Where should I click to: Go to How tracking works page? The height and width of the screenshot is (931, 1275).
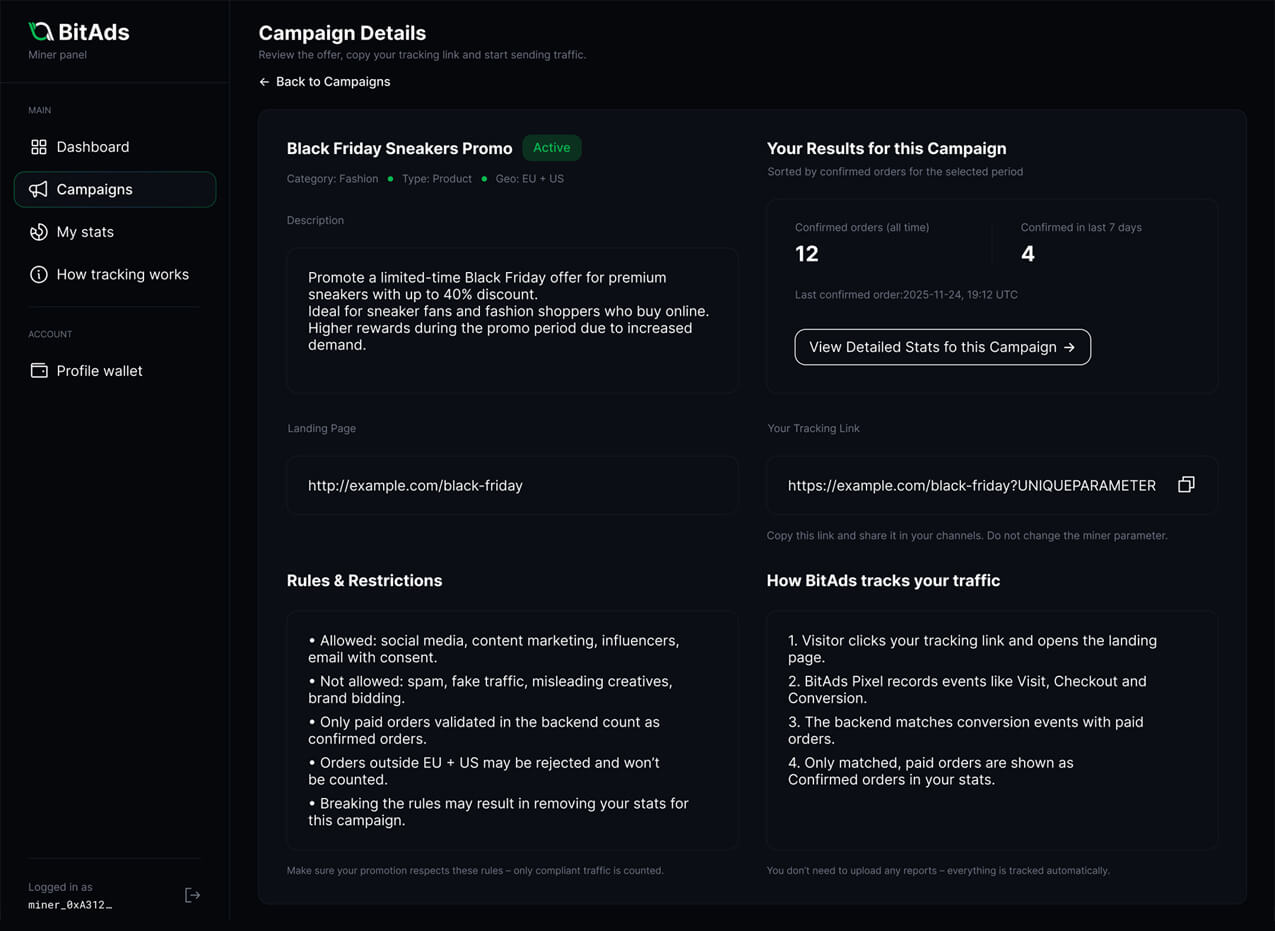(x=115, y=274)
